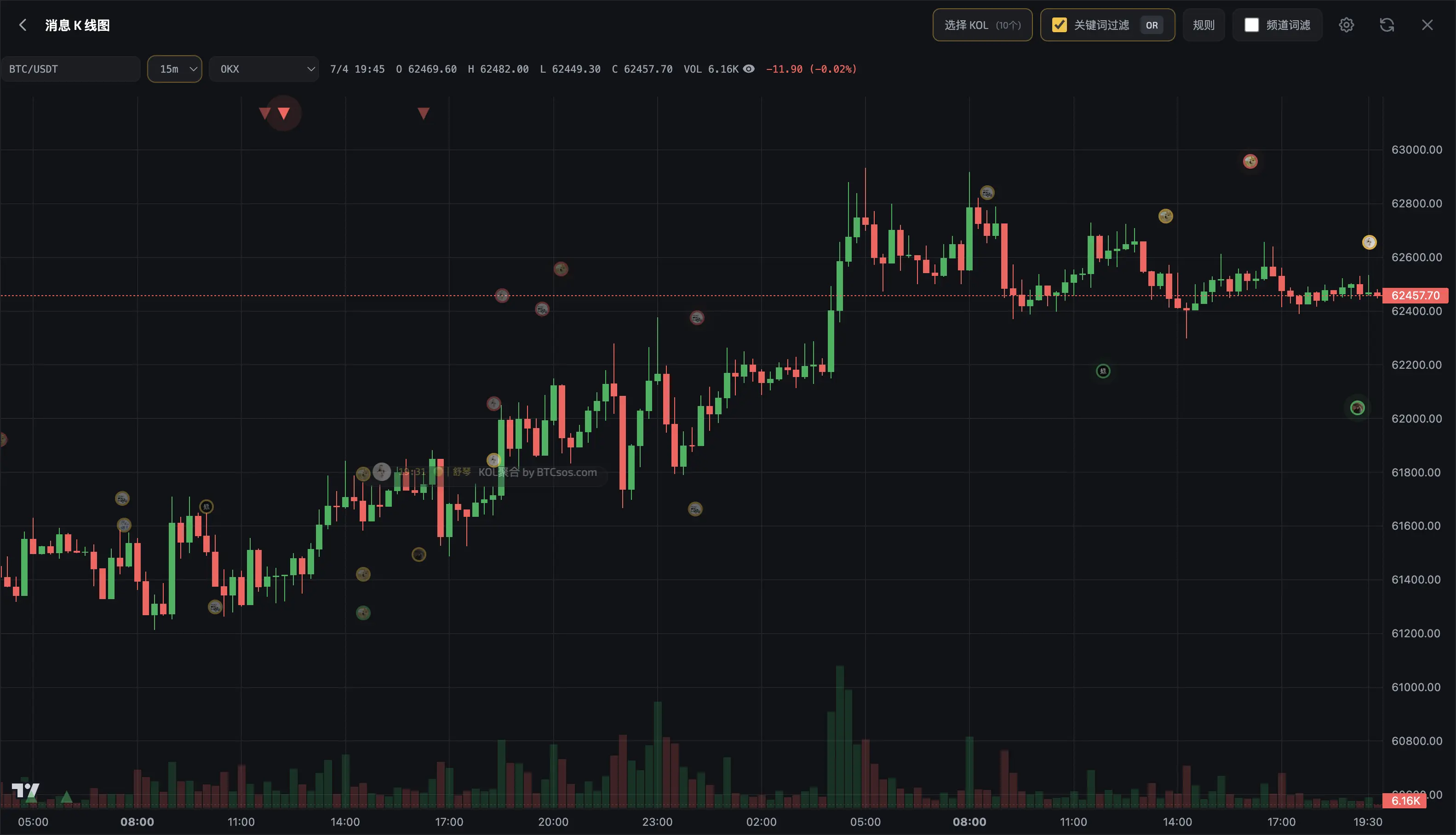The height and width of the screenshot is (835, 1456).
Task: Expand the 15m interval dropdown
Action: [174, 69]
